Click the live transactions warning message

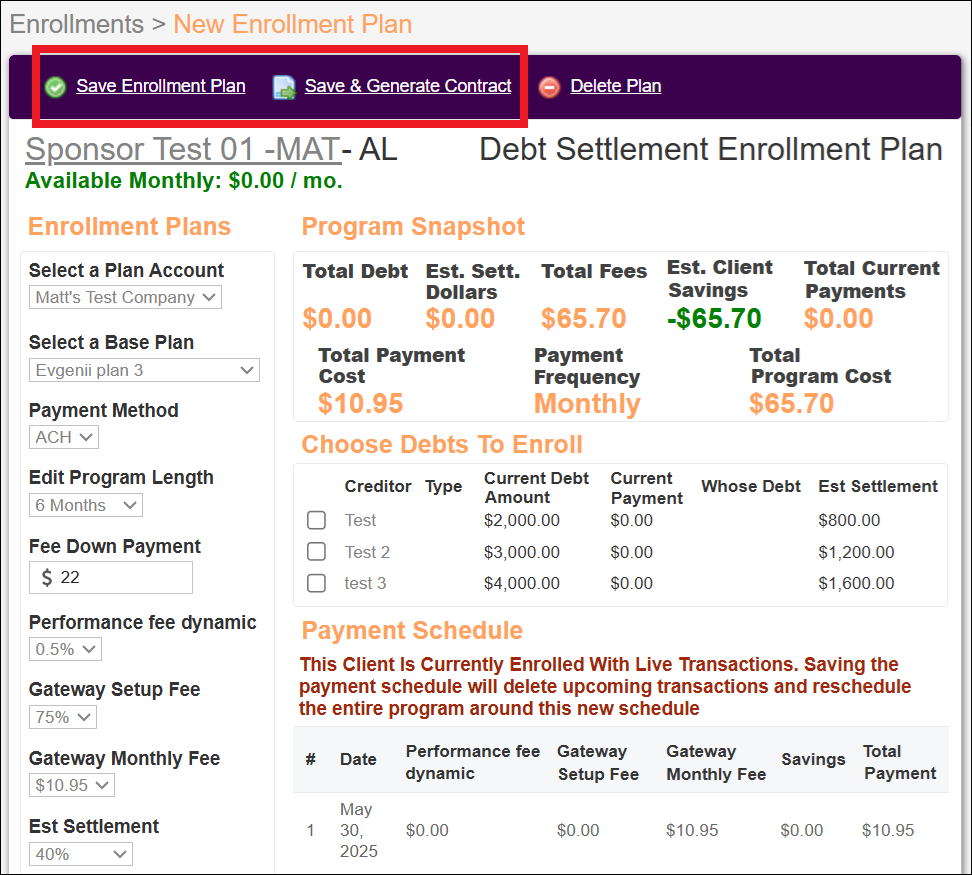[x=605, y=686]
